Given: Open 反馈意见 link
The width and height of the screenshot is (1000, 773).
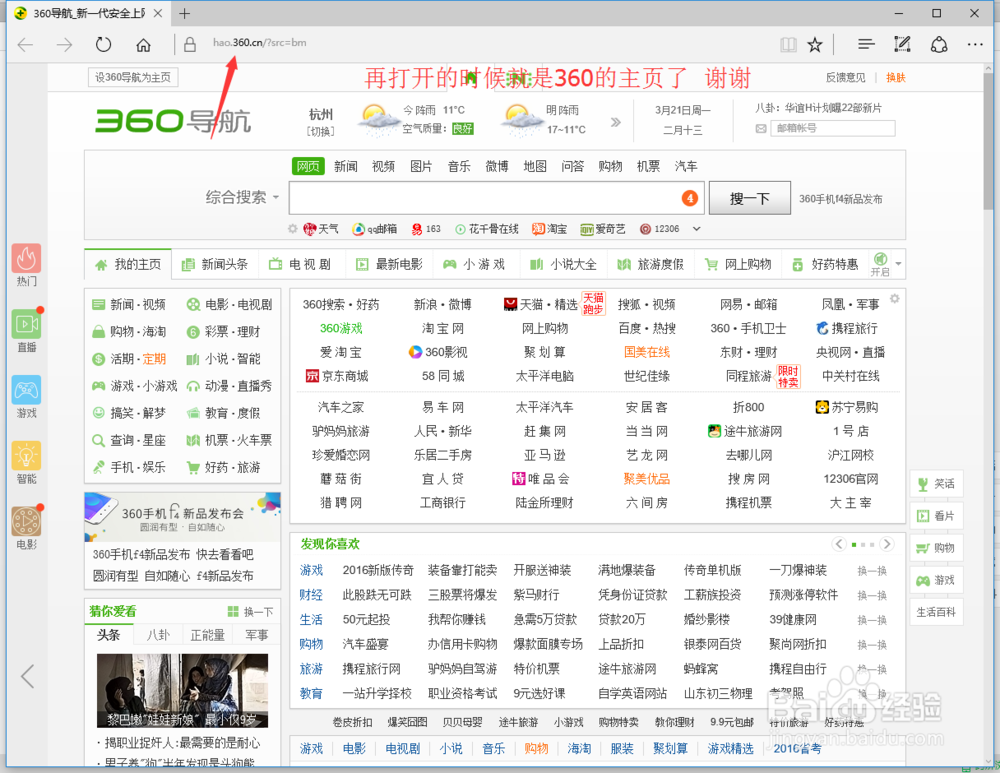Looking at the screenshot, I should click(x=846, y=77).
